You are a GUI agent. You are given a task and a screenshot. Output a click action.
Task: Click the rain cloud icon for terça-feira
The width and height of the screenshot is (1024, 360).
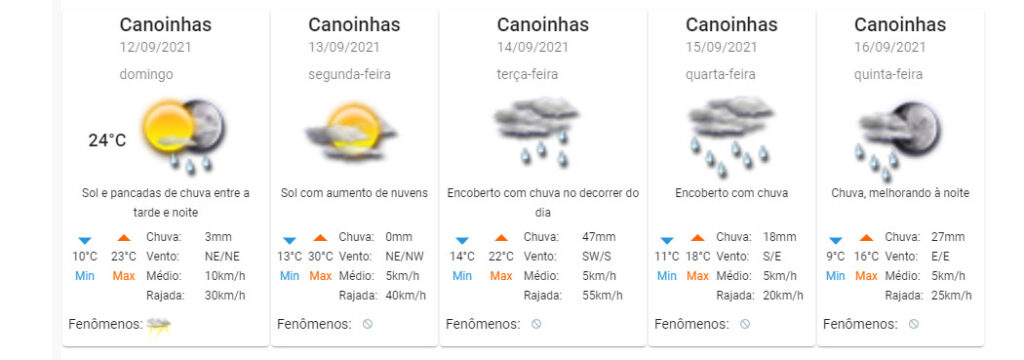(x=536, y=131)
